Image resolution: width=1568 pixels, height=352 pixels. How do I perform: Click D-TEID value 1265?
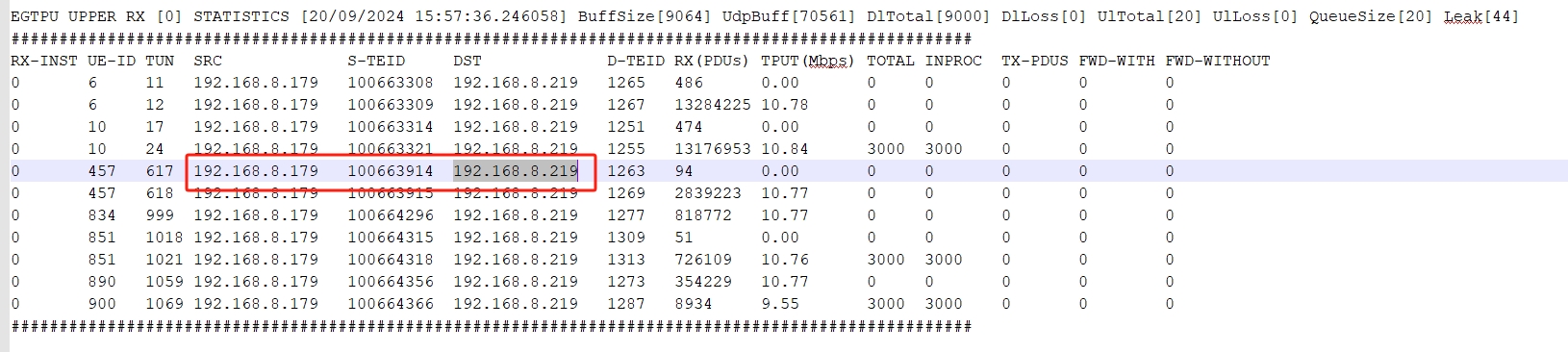tap(626, 83)
